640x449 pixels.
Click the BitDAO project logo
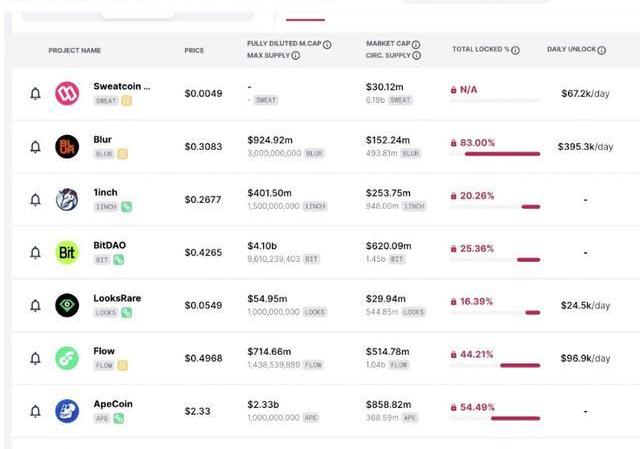click(67, 253)
